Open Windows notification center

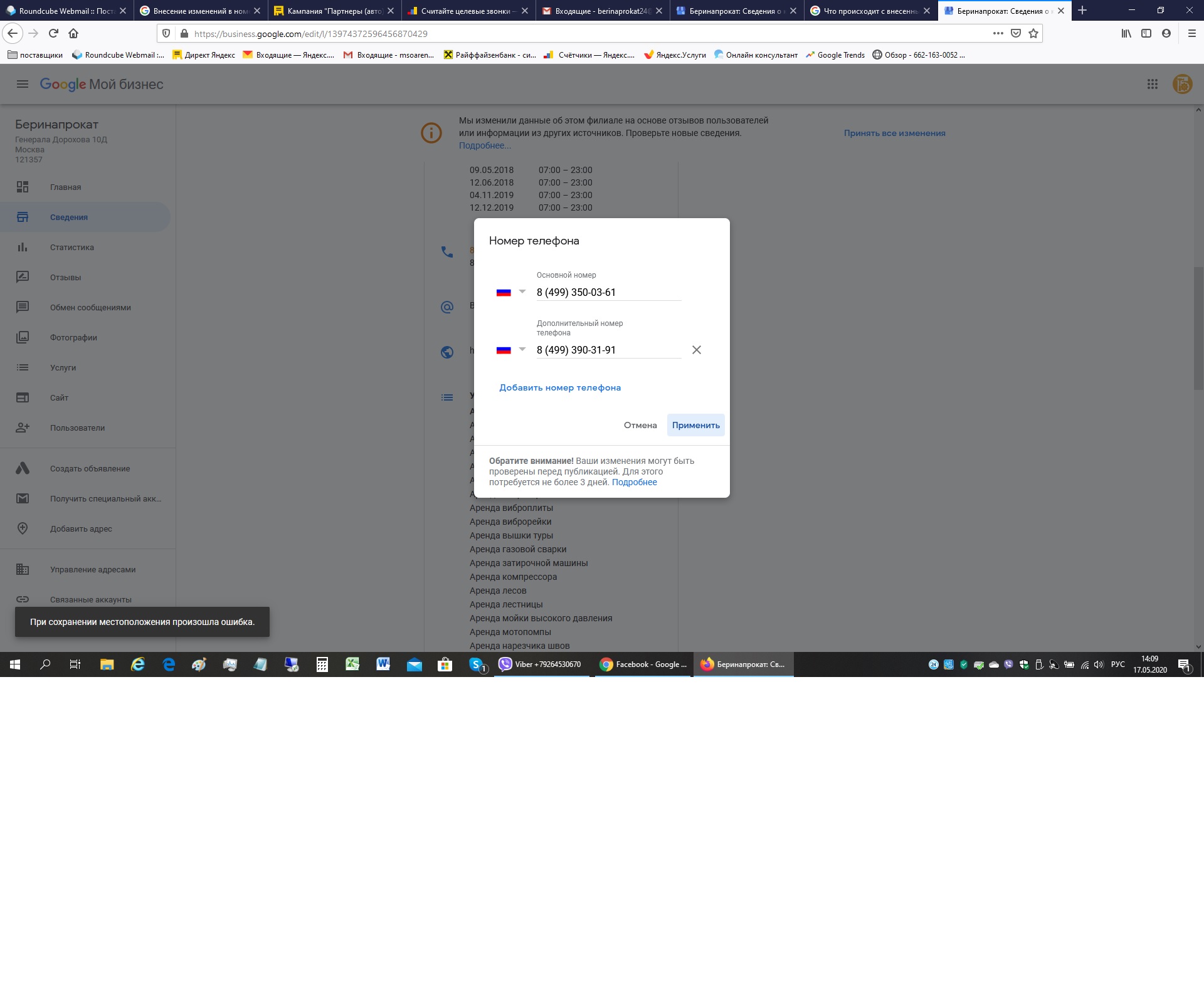tap(1185, 665)
